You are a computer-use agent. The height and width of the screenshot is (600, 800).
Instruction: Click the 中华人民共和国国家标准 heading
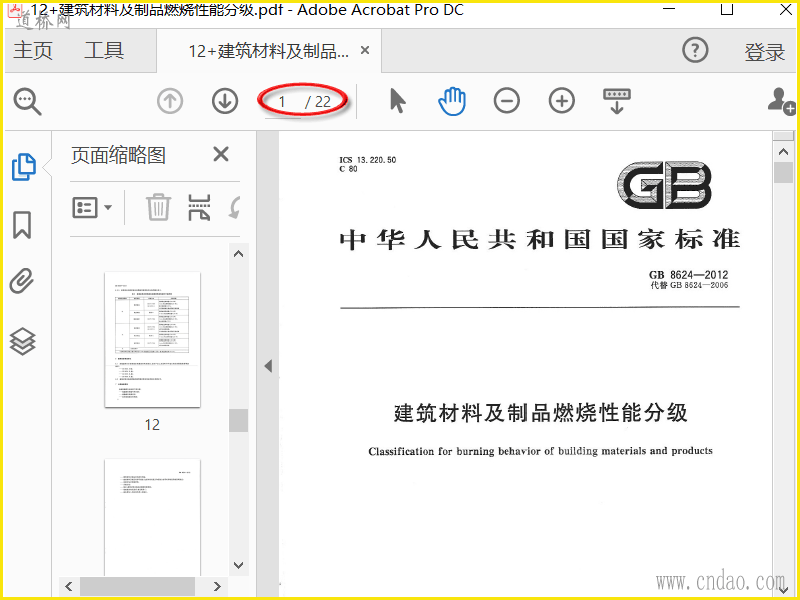pos(540,239)
